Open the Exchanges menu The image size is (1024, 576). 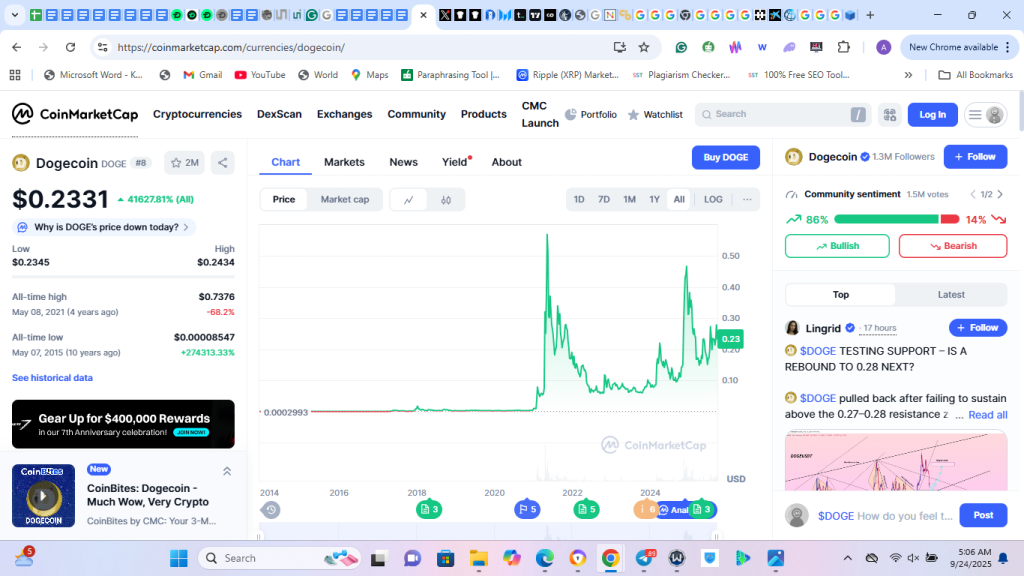coord(344,114)
